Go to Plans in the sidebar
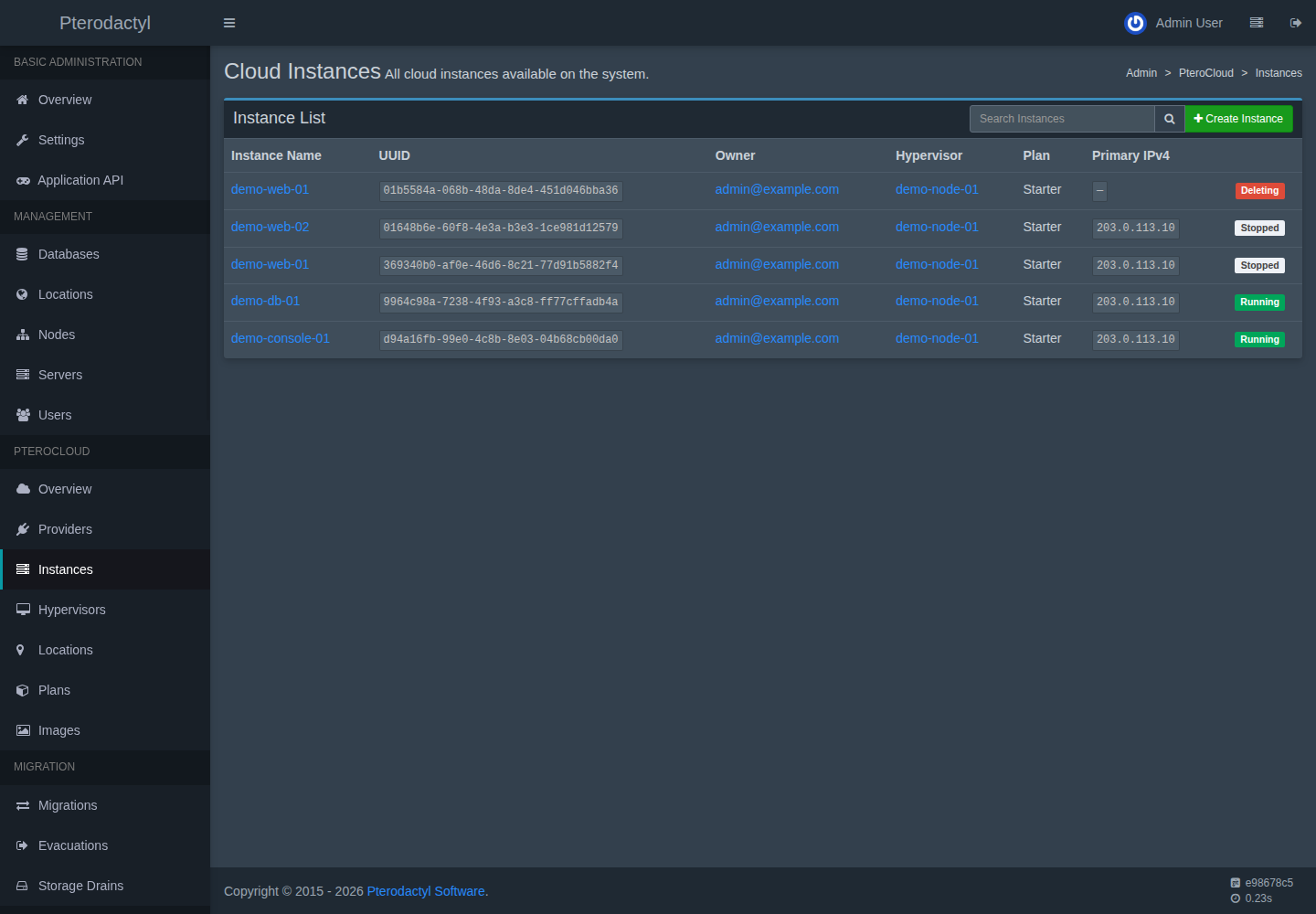 pos(105,690)
